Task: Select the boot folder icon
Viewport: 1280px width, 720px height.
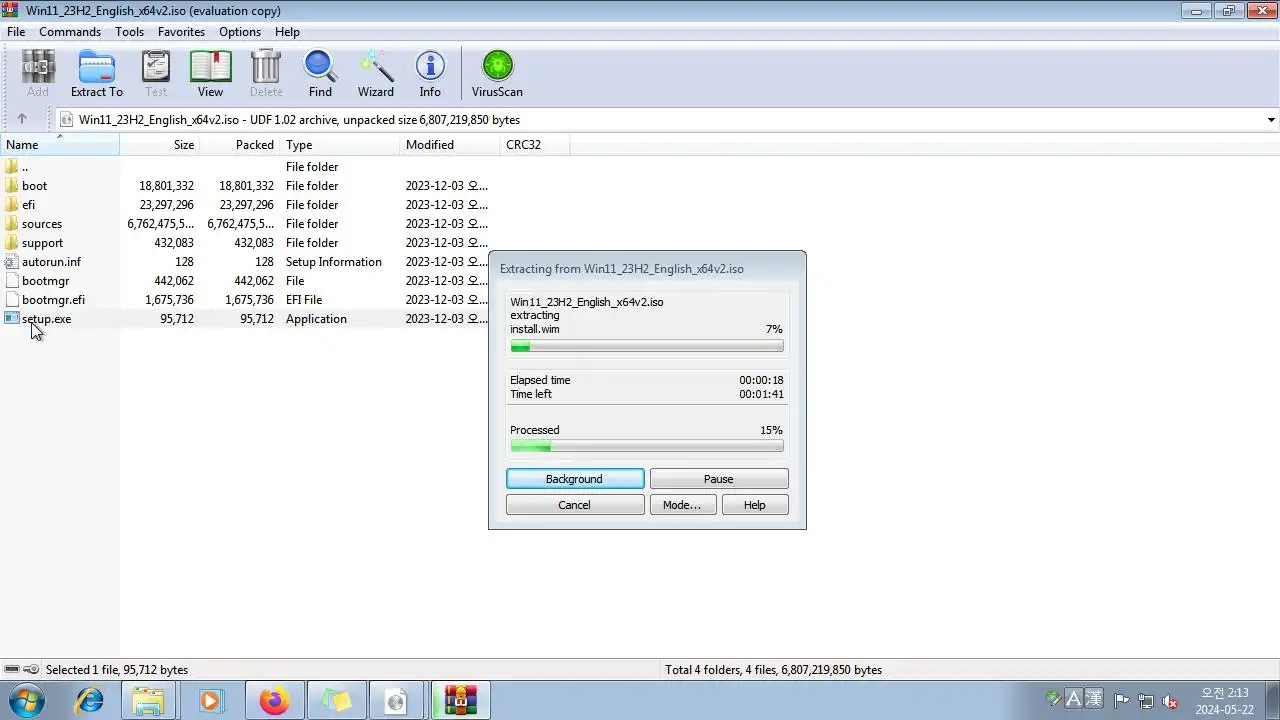Action: click(x=12, y=185)
